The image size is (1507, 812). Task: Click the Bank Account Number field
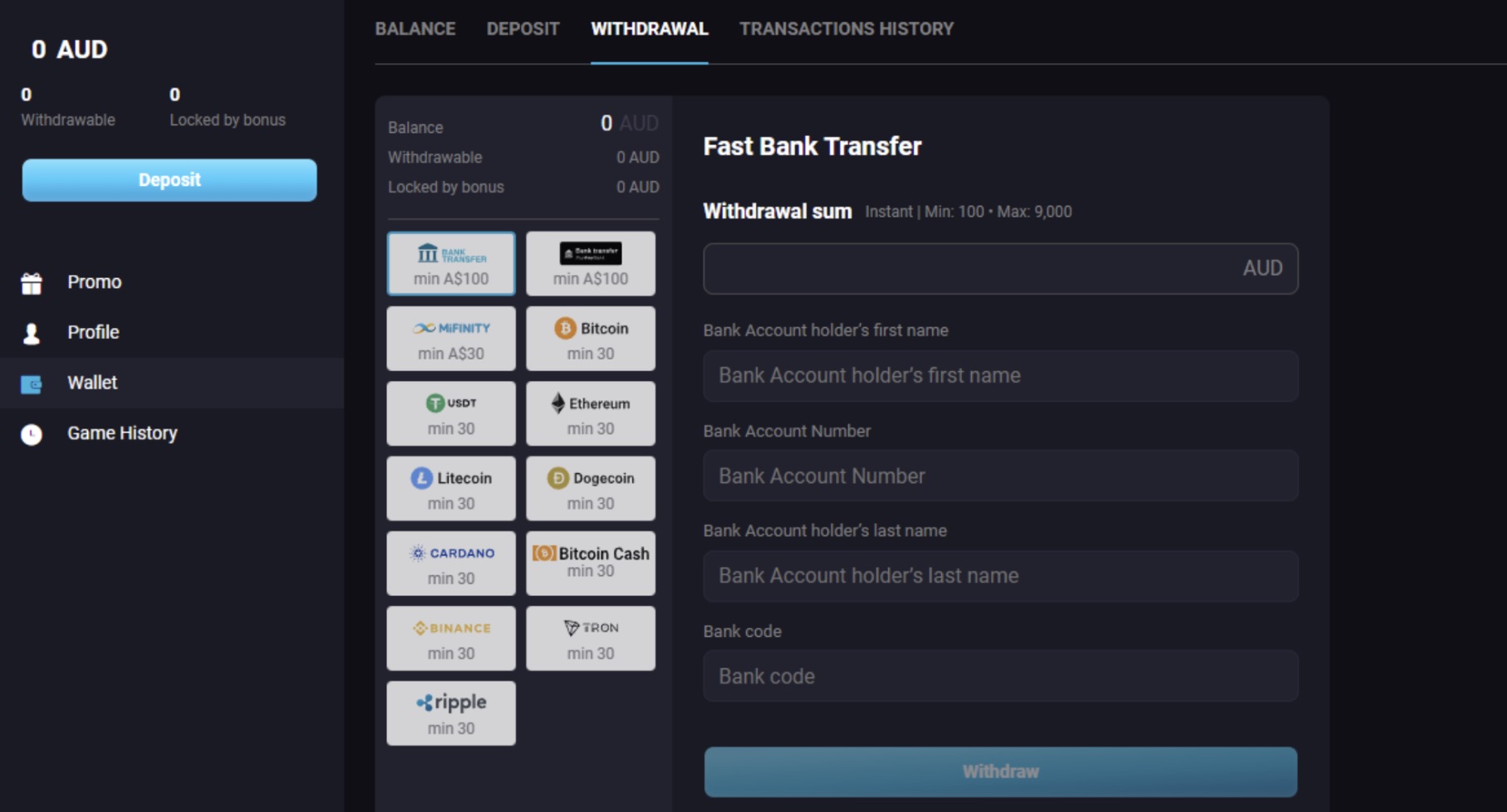point(1000,476)
